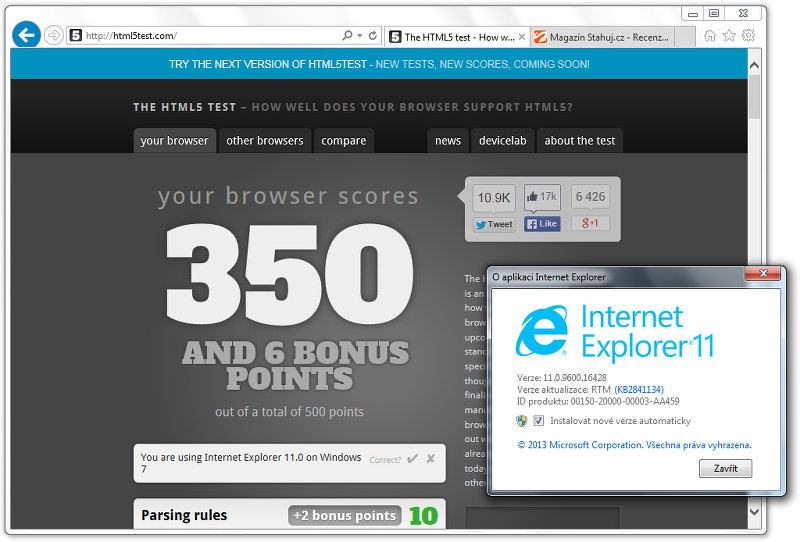
Task: Click the Try the next version banner
Action: 379,64
